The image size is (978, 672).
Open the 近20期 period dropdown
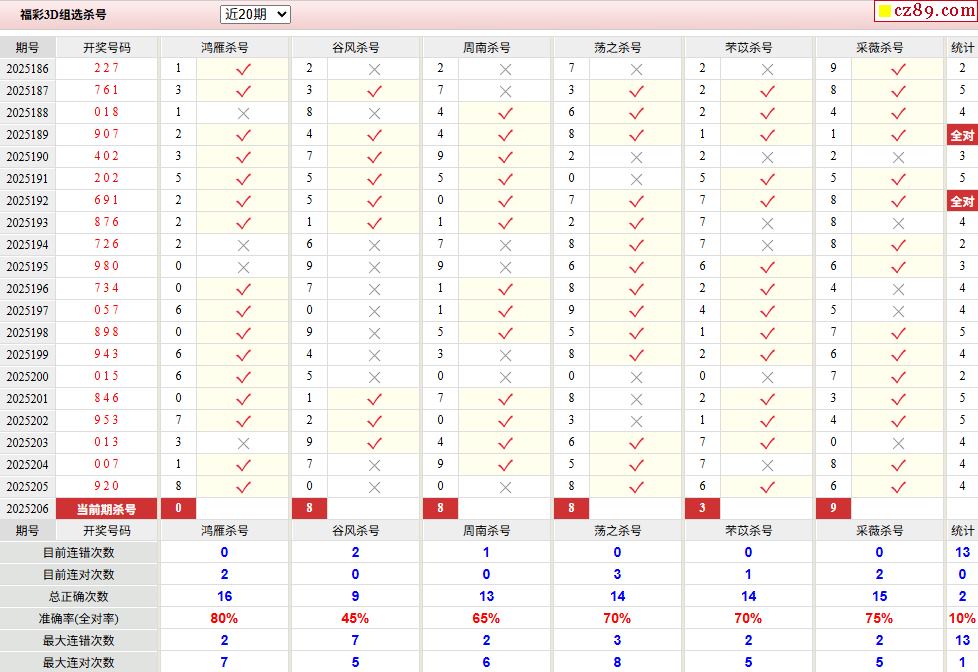click(255, 14)
